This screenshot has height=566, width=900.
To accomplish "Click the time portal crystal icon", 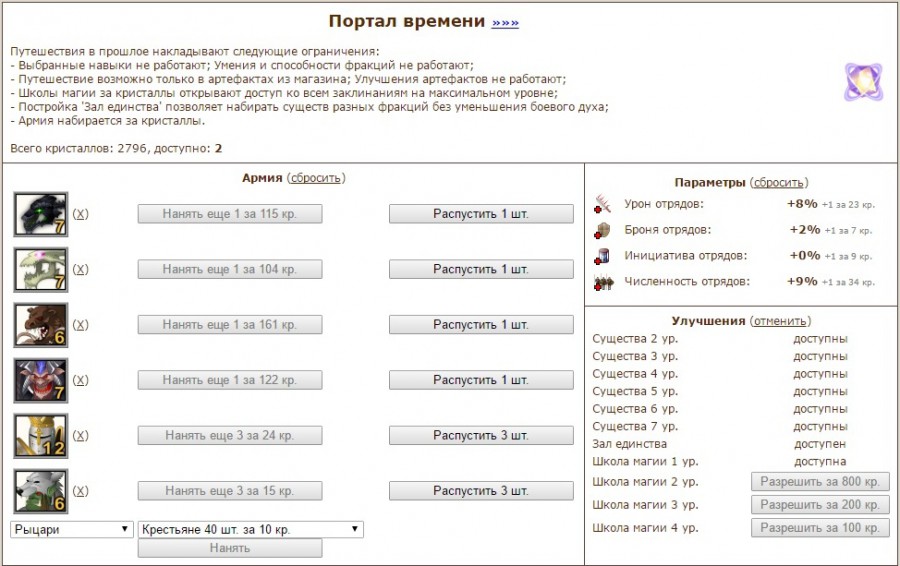I will coord(863,82).
